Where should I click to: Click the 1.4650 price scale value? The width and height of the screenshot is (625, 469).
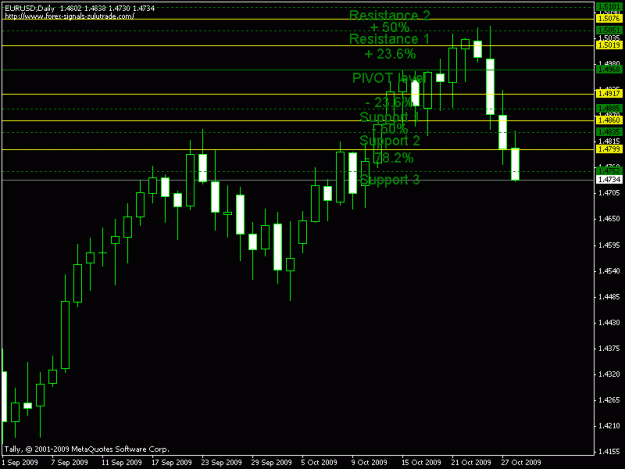tap(609, 219)
